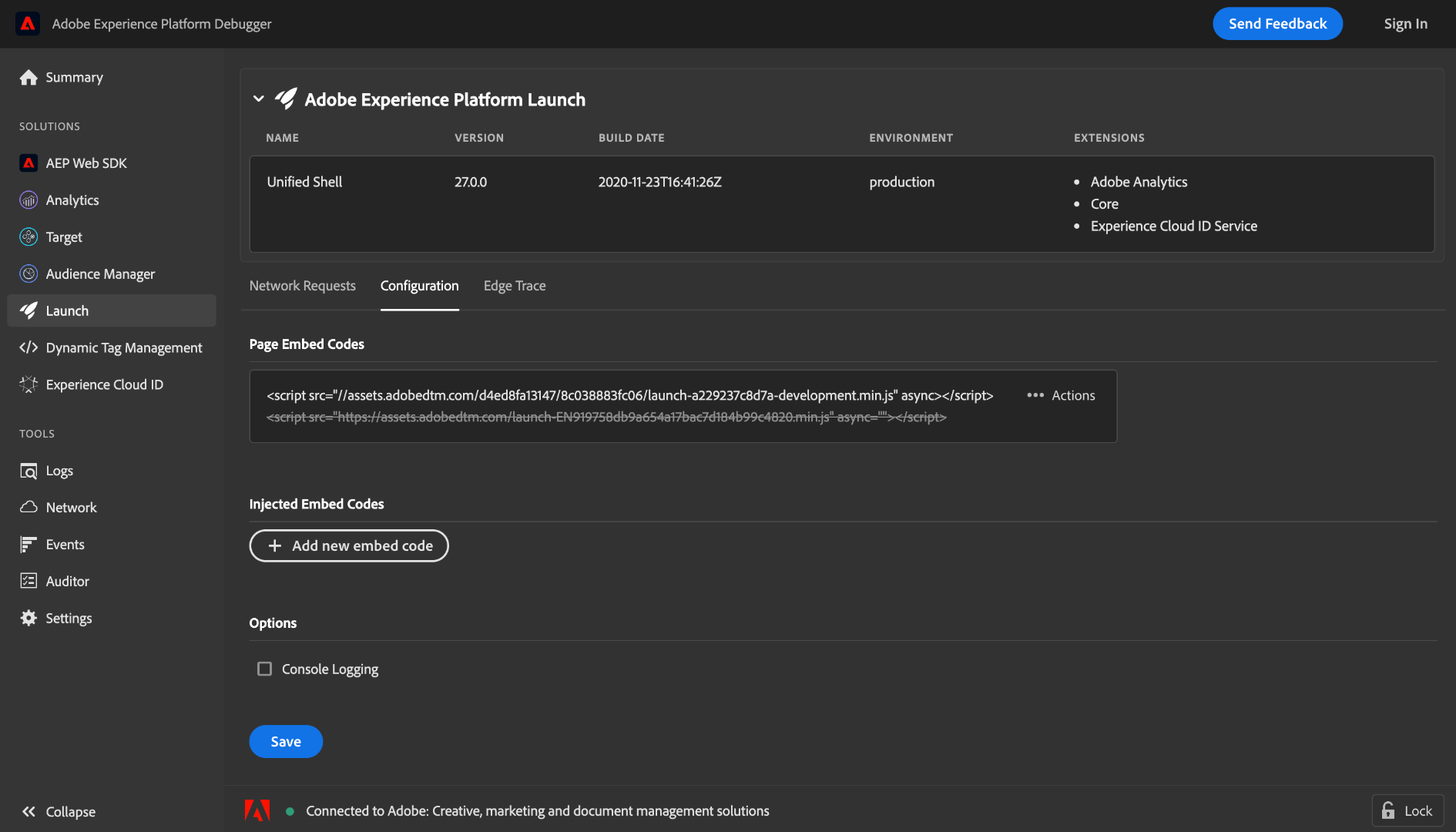The height and width of the screenshot is (832, 1456).
Task: Collapse the Adobe Experience Platform Launch section
Action: coord(259,99)
